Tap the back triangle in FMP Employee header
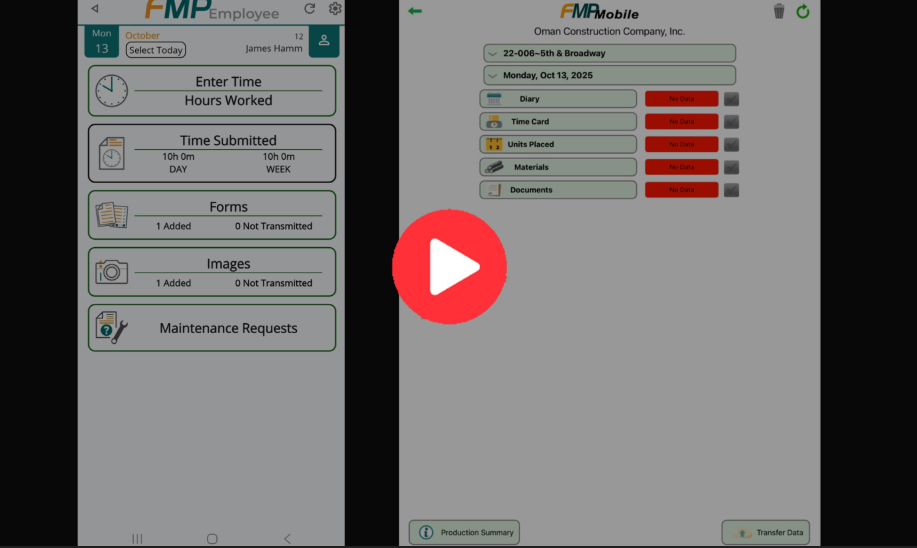 pyautogui.click(x=95, y=9)
